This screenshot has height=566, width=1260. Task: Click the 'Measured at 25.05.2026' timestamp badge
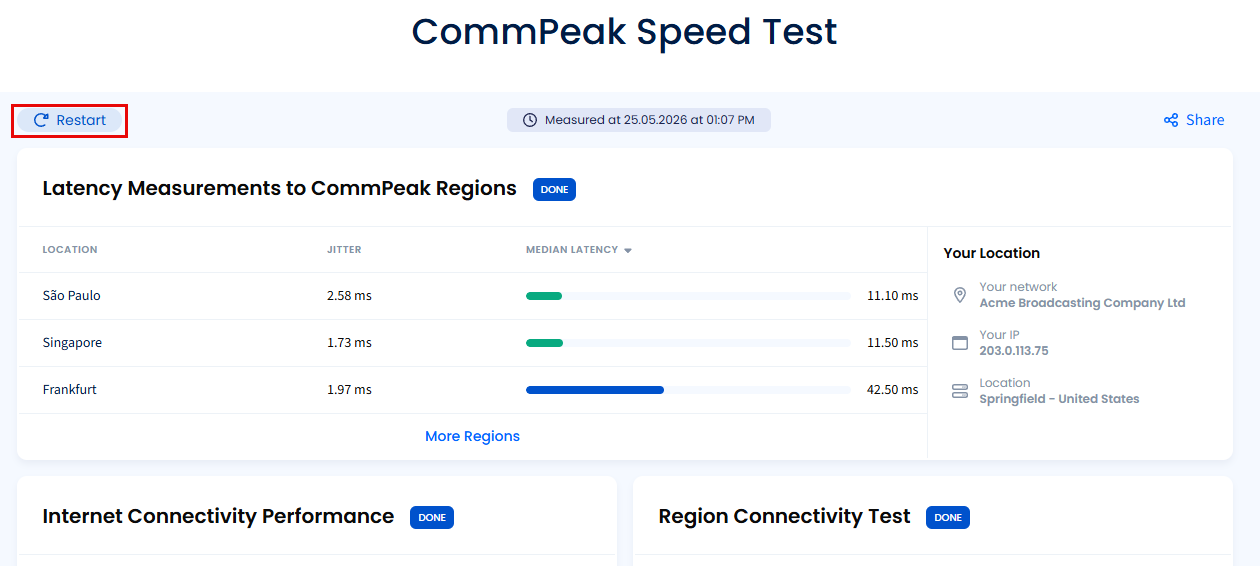point(639,120)
